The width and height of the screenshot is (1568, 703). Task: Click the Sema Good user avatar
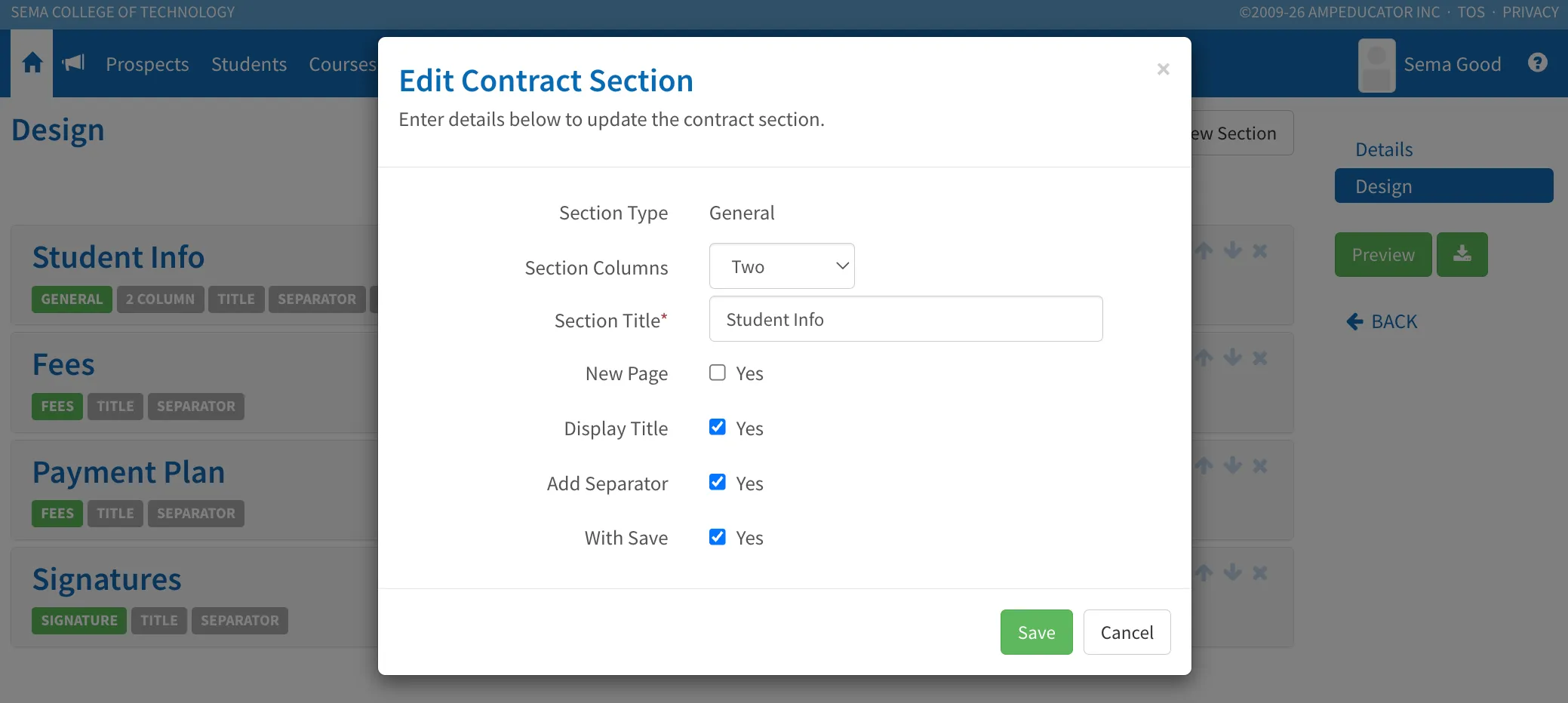1376,66
